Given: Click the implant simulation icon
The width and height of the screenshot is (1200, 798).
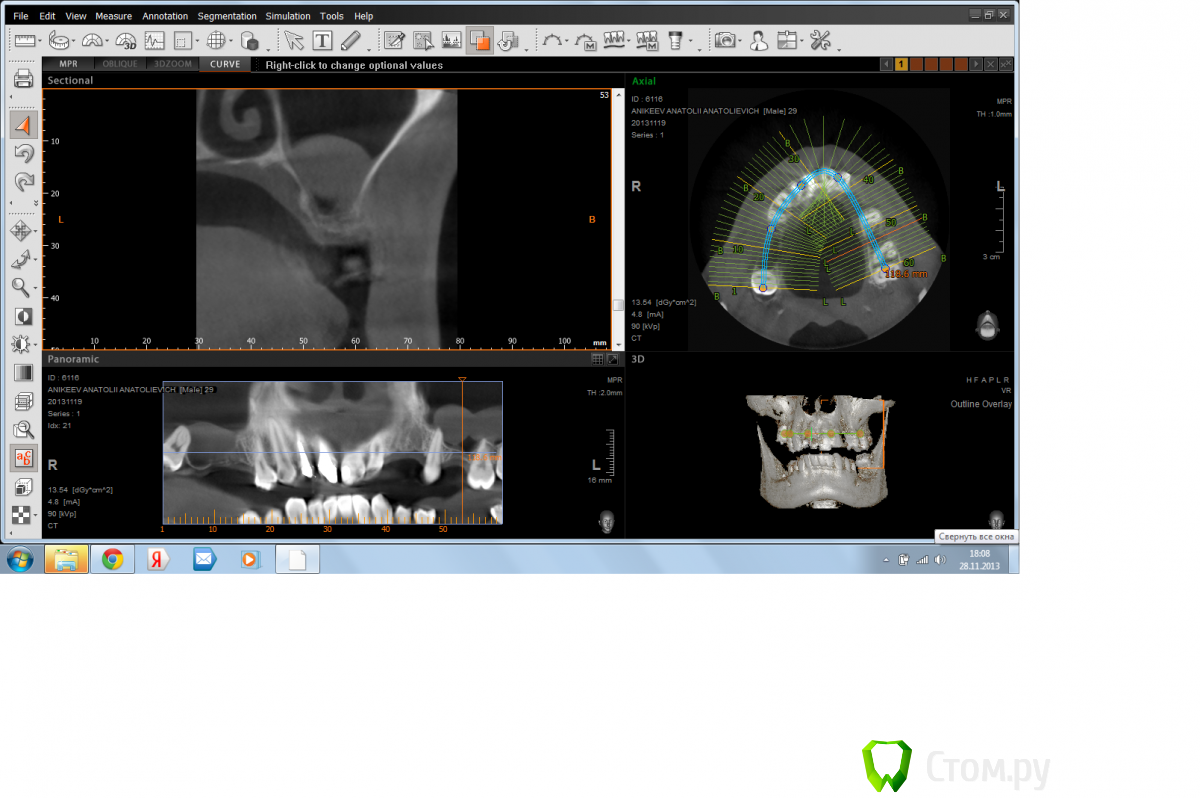Looking at the screenshot, I should coord(674,41).
